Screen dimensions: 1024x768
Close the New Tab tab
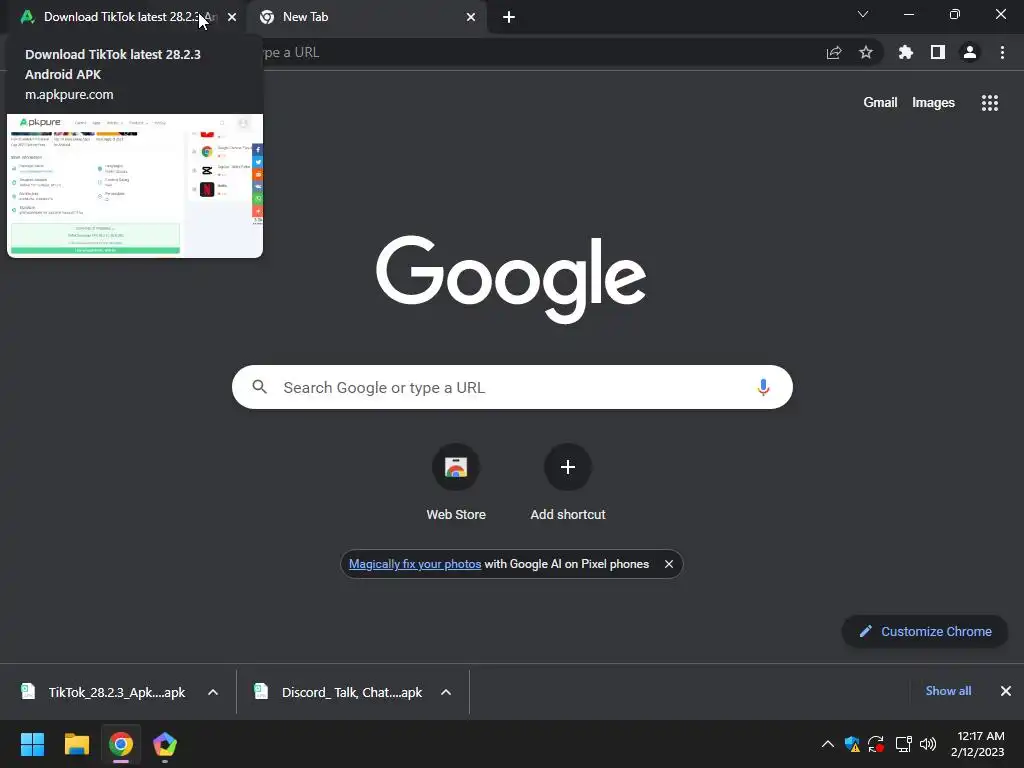pyautogui.click(x=471, y=17)
